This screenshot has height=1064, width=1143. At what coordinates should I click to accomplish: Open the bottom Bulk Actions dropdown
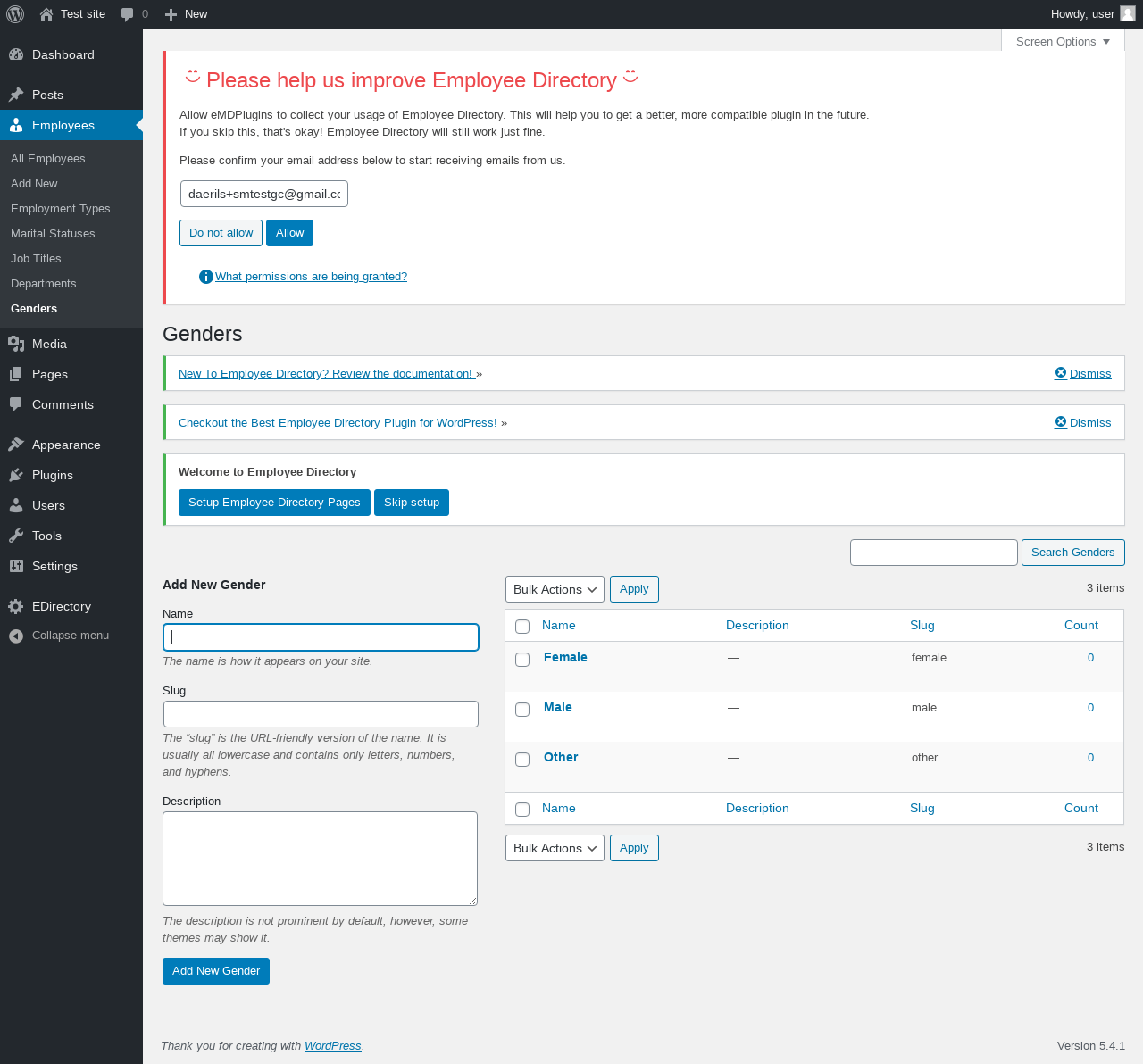(555, 848)
